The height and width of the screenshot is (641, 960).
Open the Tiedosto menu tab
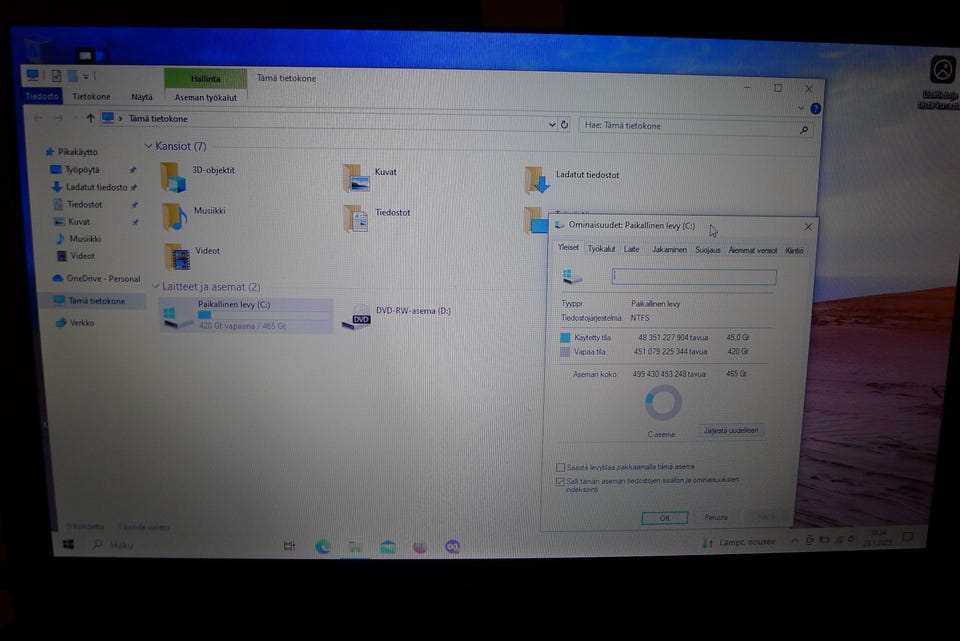click(42, 96)
